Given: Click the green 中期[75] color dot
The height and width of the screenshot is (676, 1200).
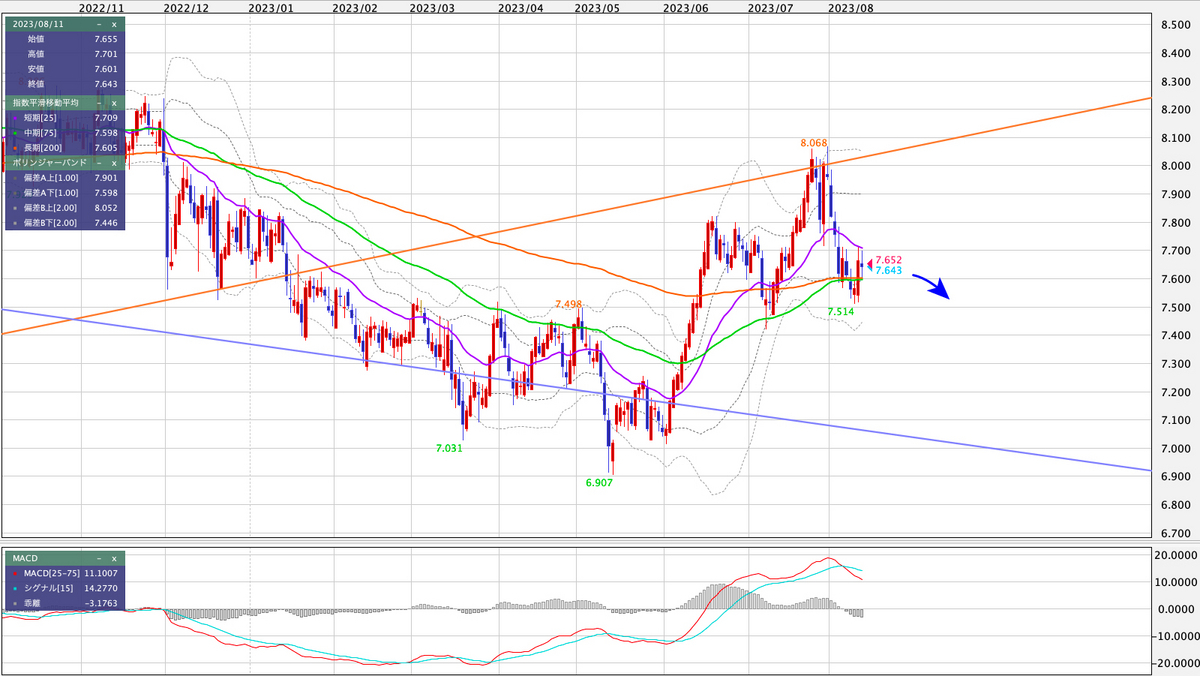Looking at the screenshot, I should coord(13,132).
